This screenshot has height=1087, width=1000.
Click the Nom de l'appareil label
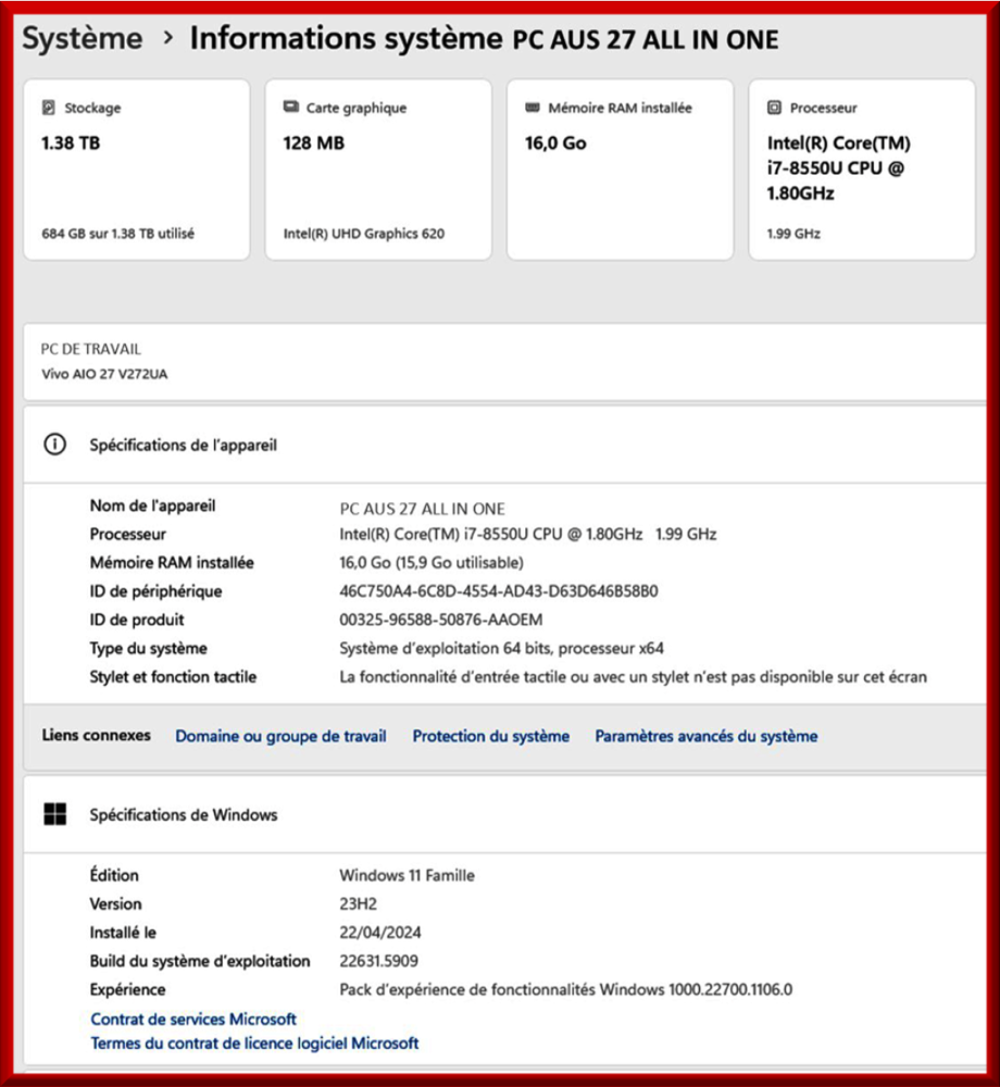[x=152, y=506]
